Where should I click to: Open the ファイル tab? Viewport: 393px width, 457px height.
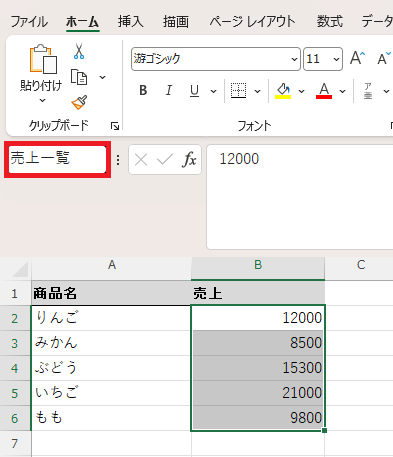click(x=29, y=22)
